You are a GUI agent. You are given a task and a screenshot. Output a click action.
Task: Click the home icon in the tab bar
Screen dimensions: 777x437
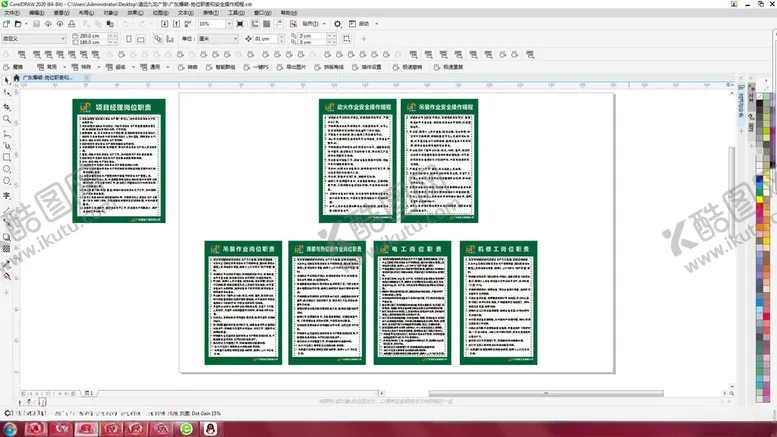point(16,78)
